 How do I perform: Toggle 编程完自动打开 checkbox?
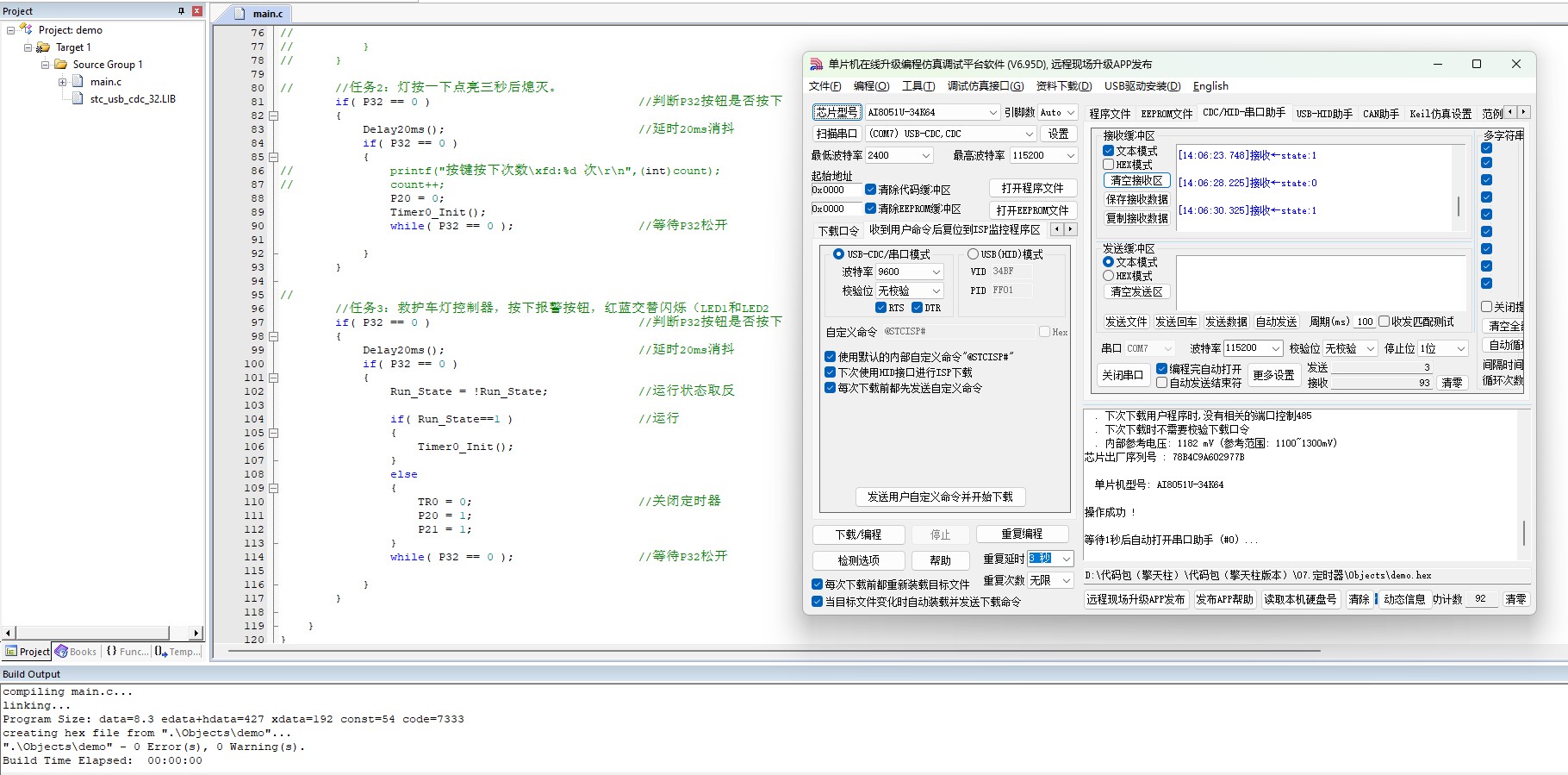(1161, 369)
